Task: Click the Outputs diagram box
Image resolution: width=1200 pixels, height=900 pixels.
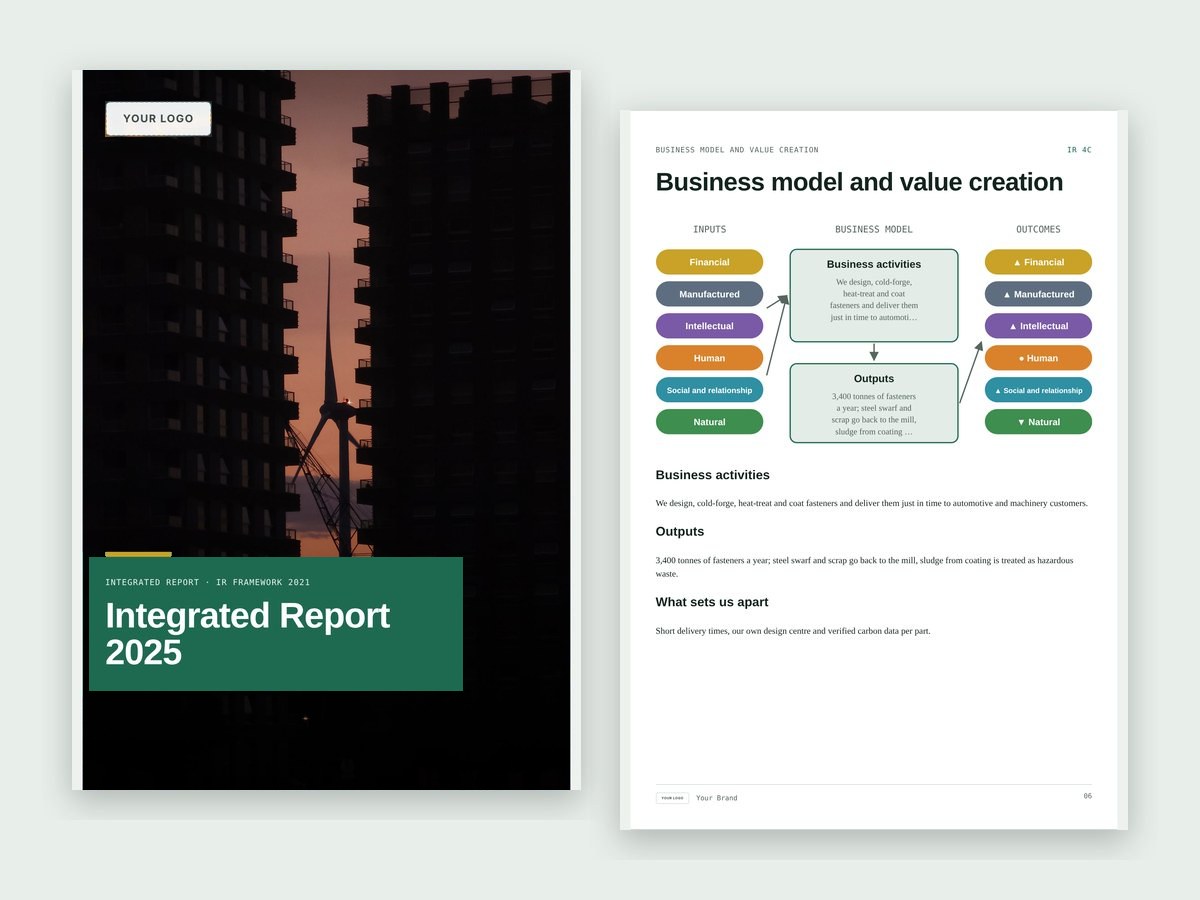Action: pos(874,403)
